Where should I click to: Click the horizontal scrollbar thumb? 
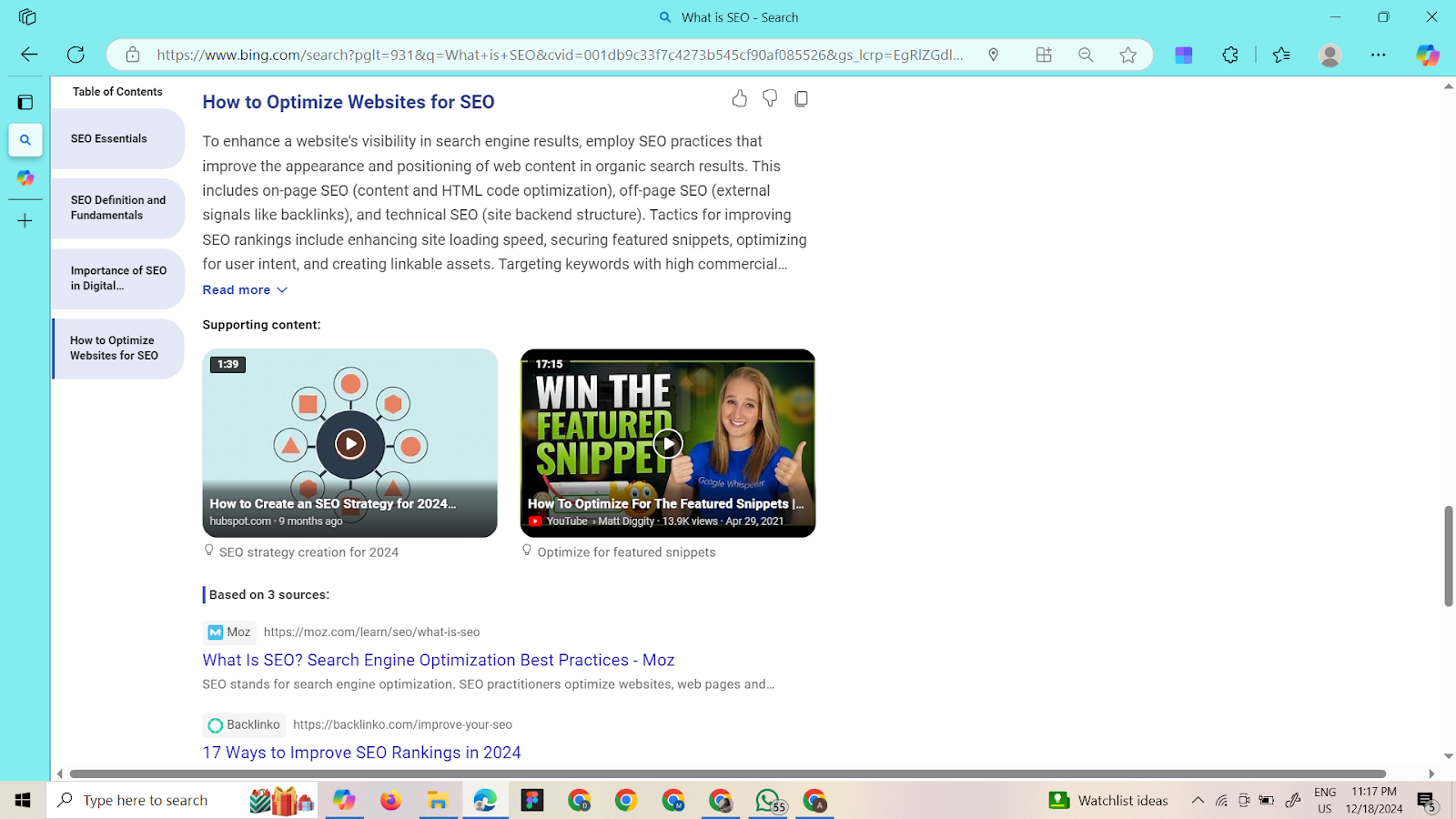pyautogui.click(x=728, y=773)
